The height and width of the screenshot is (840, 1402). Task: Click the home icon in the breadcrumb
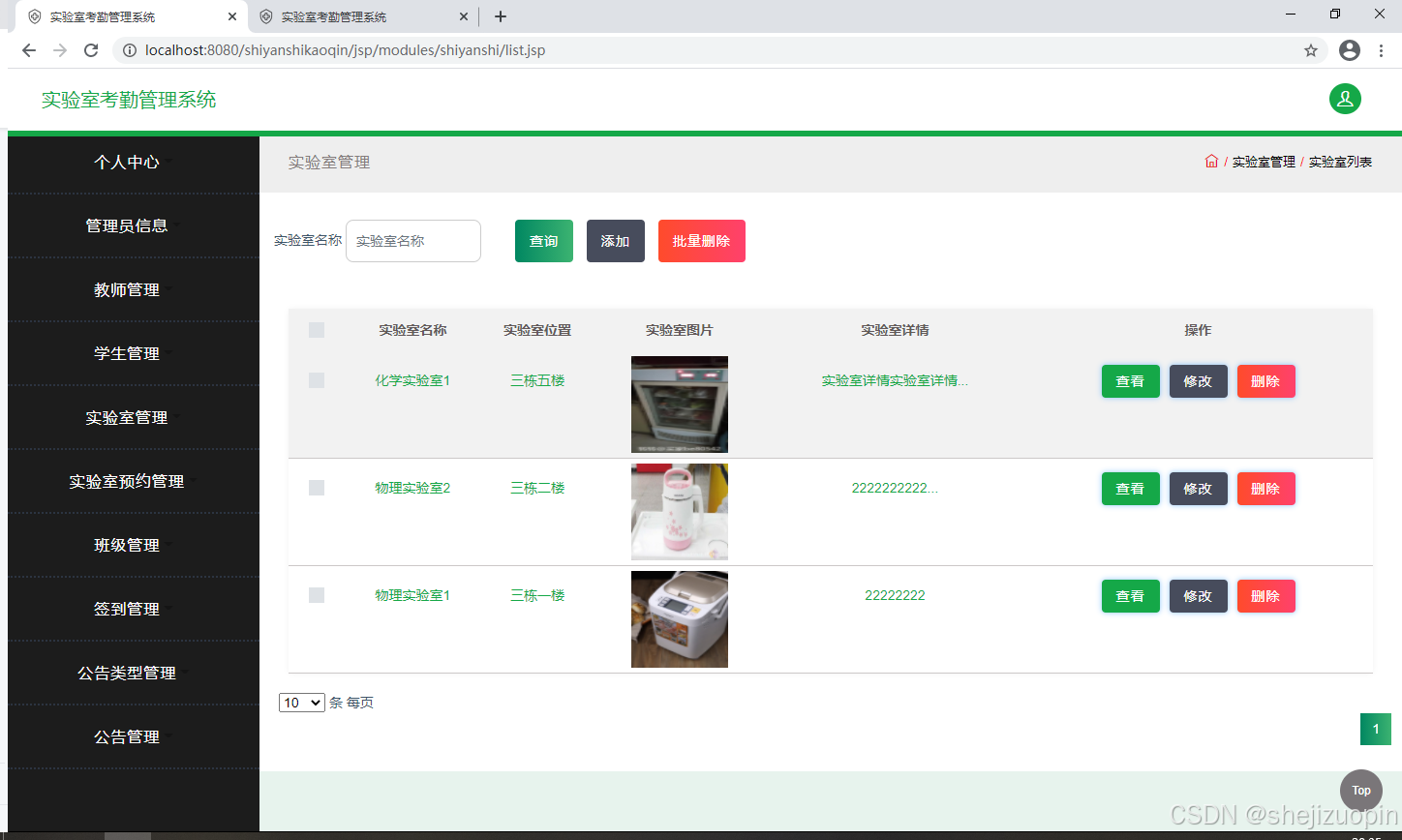click(1211, 162)
